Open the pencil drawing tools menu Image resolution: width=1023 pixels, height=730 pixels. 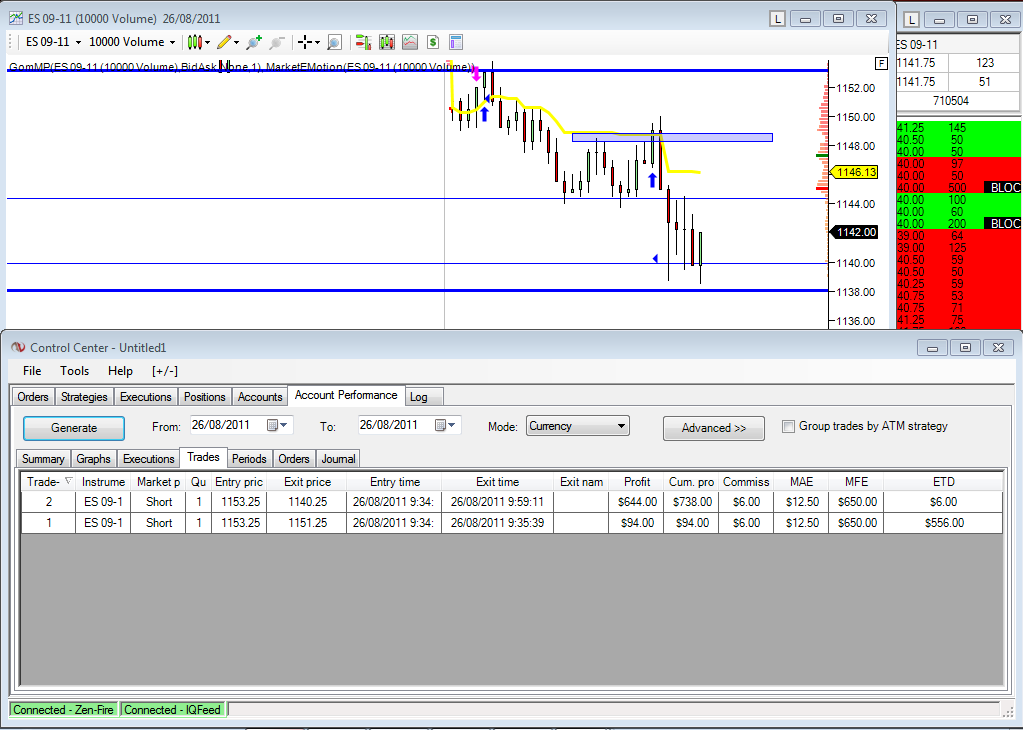click(228, 42)
